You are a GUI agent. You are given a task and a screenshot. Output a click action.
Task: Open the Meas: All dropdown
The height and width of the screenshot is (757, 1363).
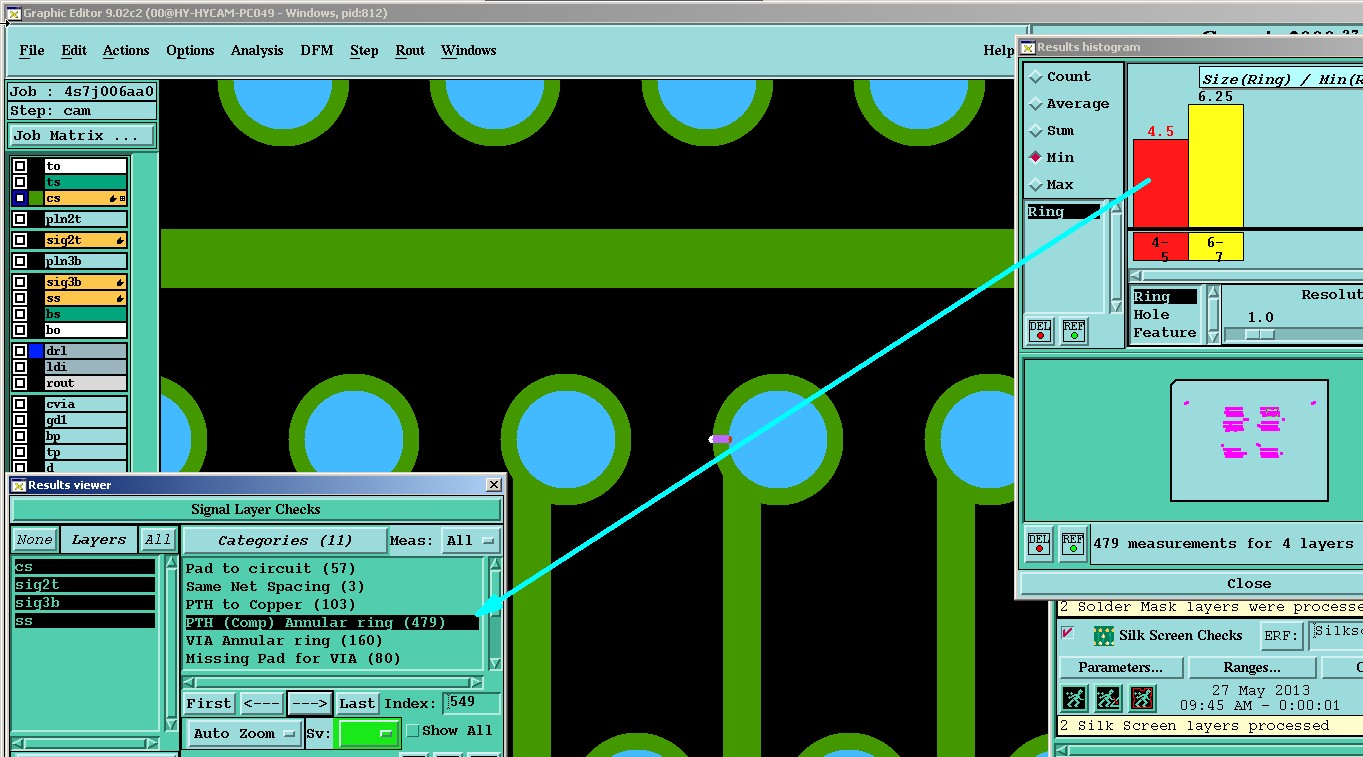point(471,541)
